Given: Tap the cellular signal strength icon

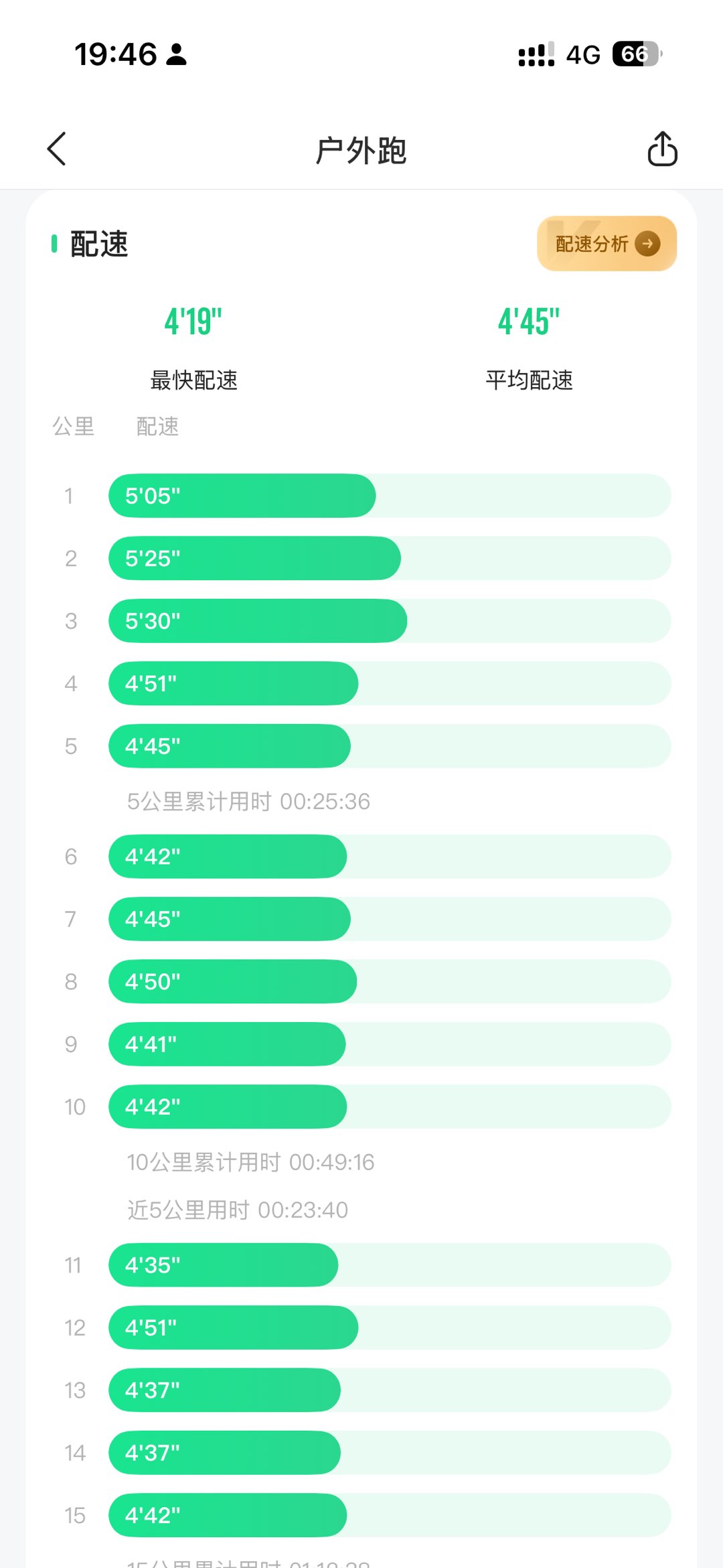Looking at the screenshot, I should 536,54.
